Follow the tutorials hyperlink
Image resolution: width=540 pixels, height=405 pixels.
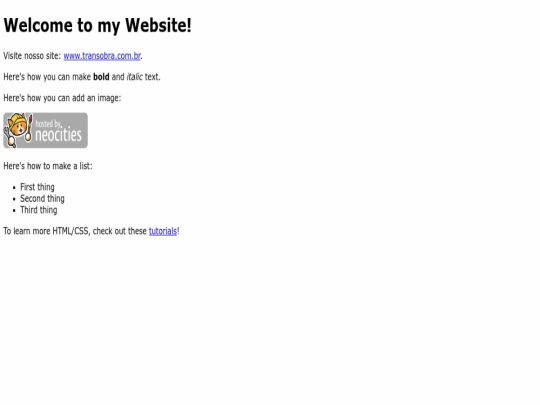(163, 231)
